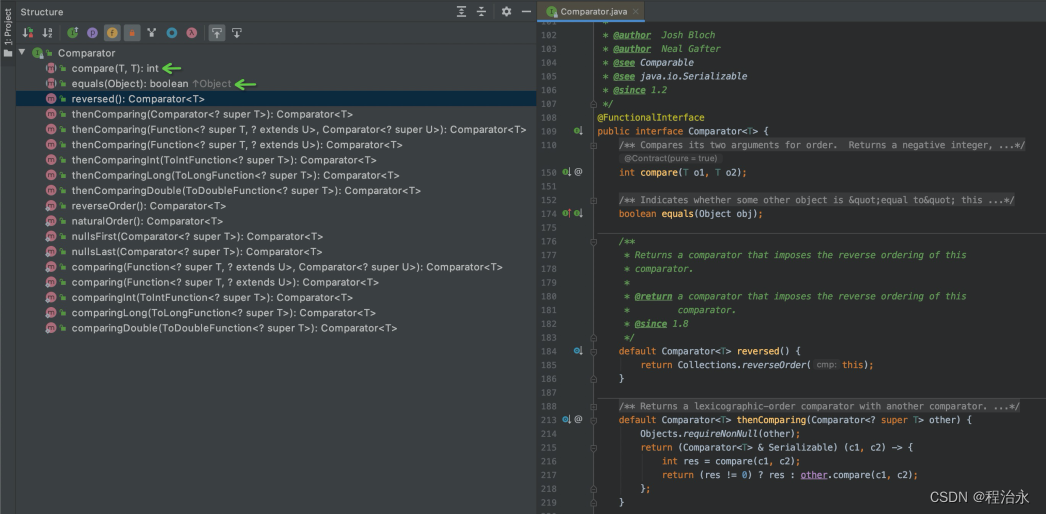Expand folded Javadoc on line 188
The width and height of the screenshot is (1046, 514).
pyautogui.click(x=593, y=406)
